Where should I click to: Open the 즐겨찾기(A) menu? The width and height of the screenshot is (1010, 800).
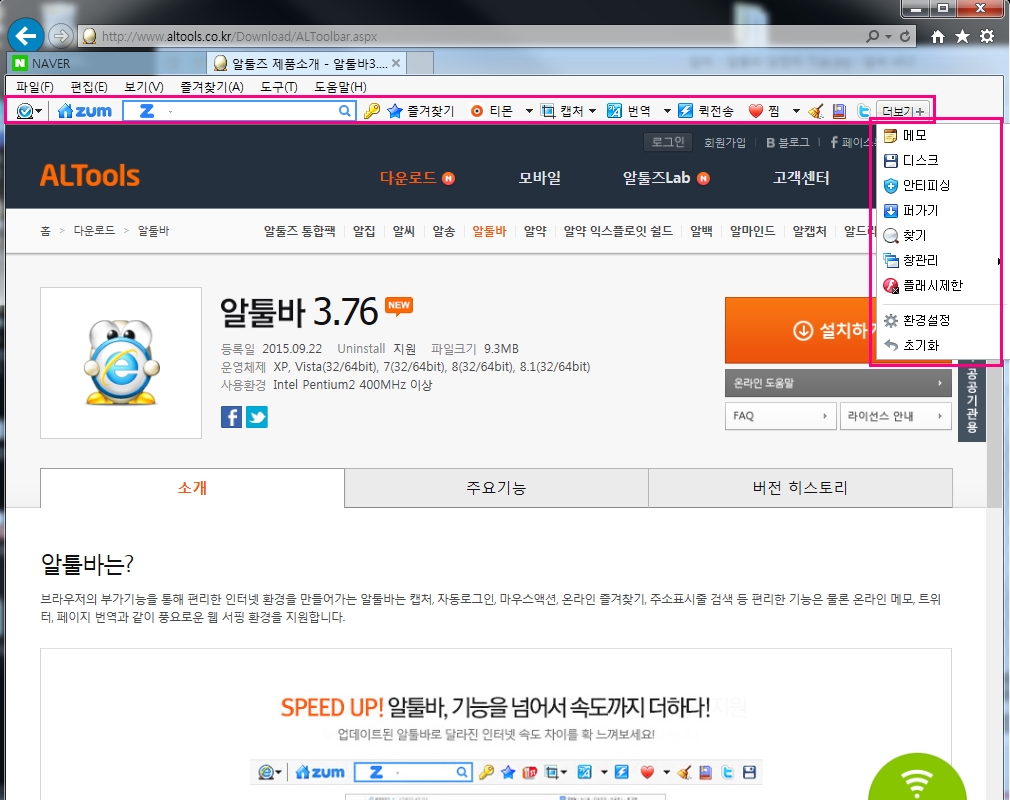[212, 86]
